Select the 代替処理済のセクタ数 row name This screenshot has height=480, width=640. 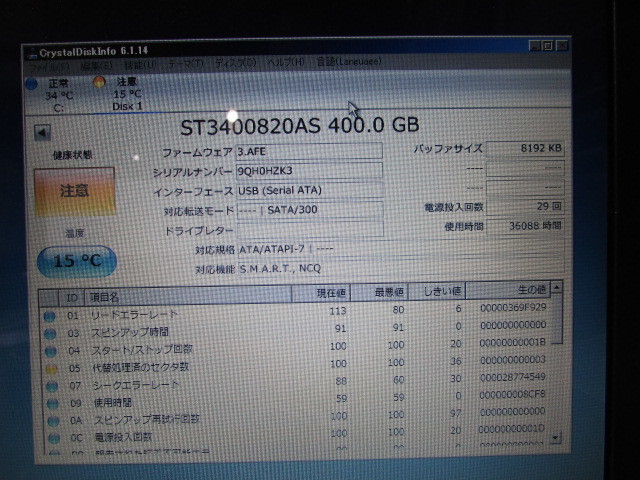(141, 367)
